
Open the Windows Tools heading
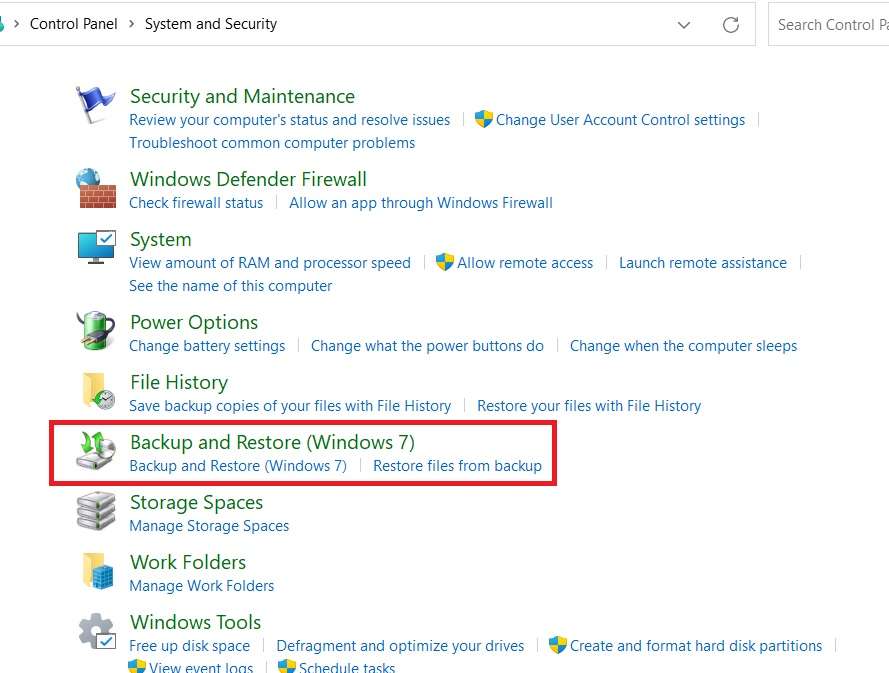196,623
